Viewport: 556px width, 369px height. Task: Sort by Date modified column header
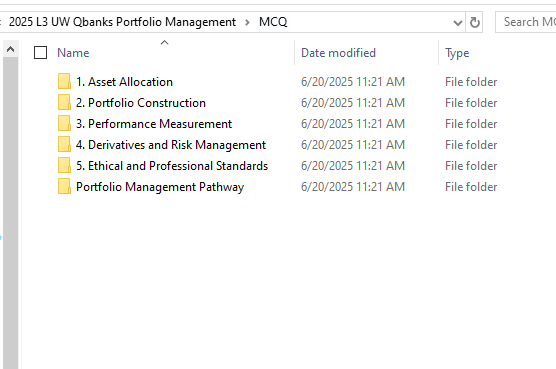[338, 53]
